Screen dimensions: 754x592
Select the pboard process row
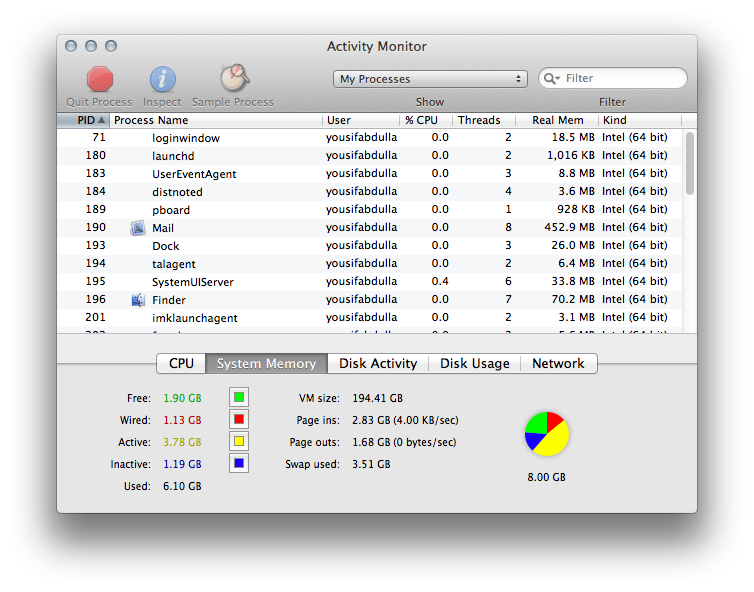coord(369,210)
